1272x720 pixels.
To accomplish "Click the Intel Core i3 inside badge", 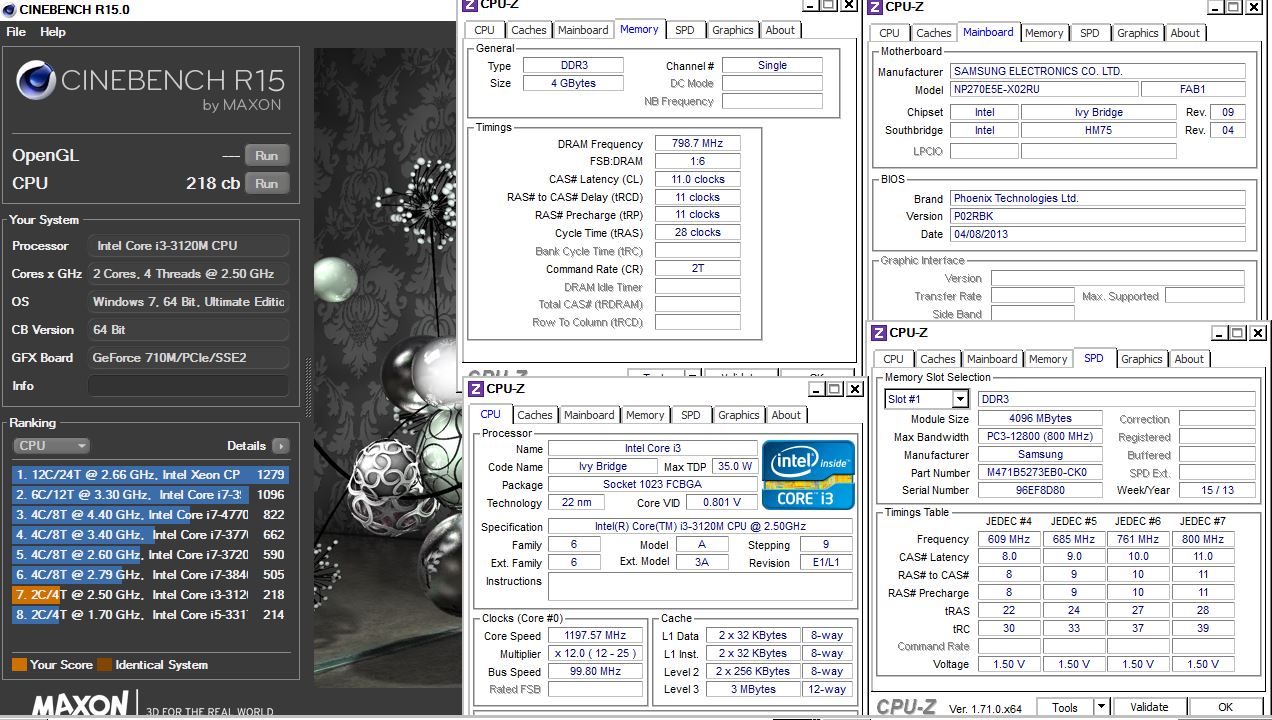I will (x=809, y=475).
